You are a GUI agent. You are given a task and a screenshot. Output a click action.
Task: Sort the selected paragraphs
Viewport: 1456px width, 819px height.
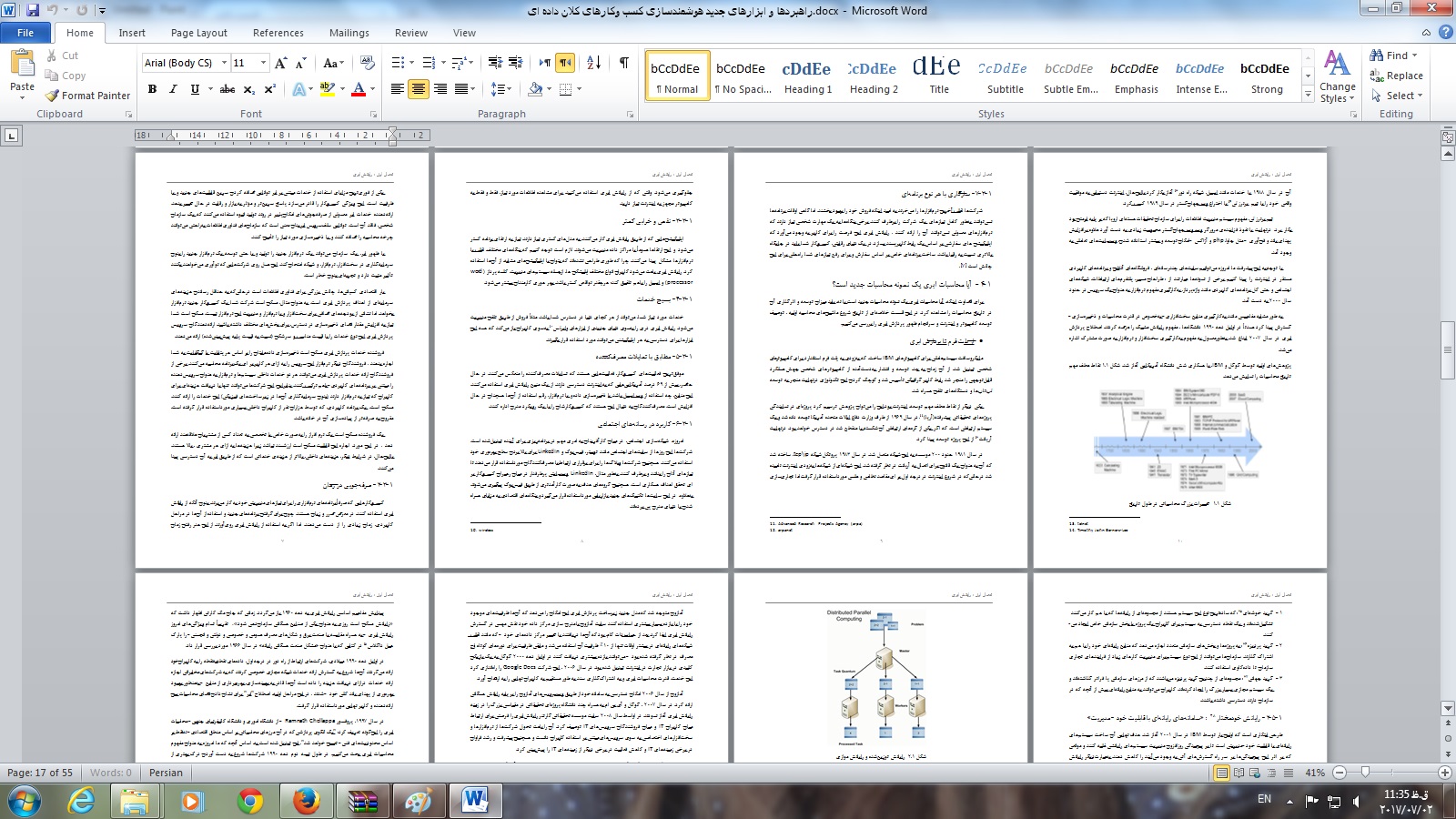[593, 62]
